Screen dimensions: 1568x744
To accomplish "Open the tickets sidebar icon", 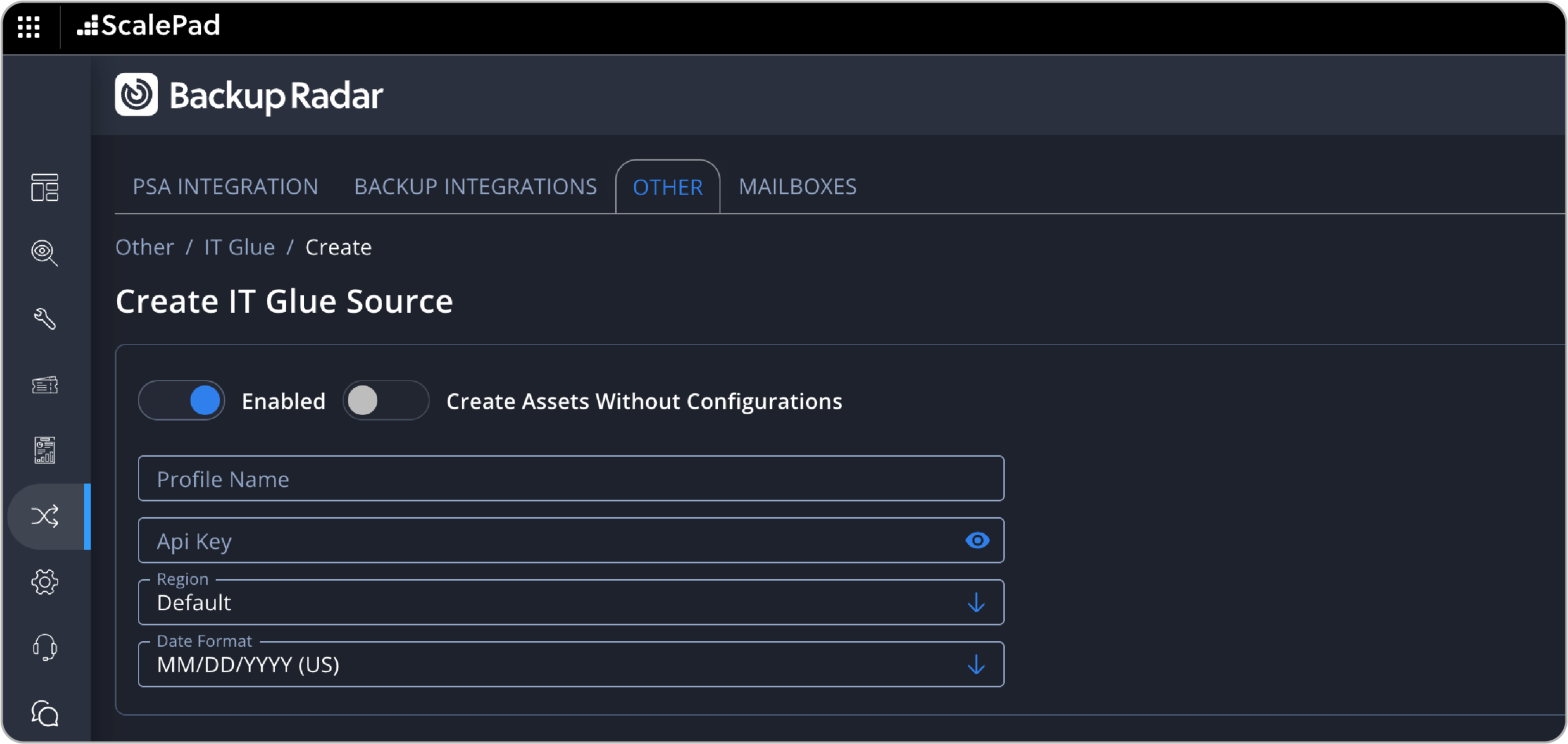I will pos(45,385).
